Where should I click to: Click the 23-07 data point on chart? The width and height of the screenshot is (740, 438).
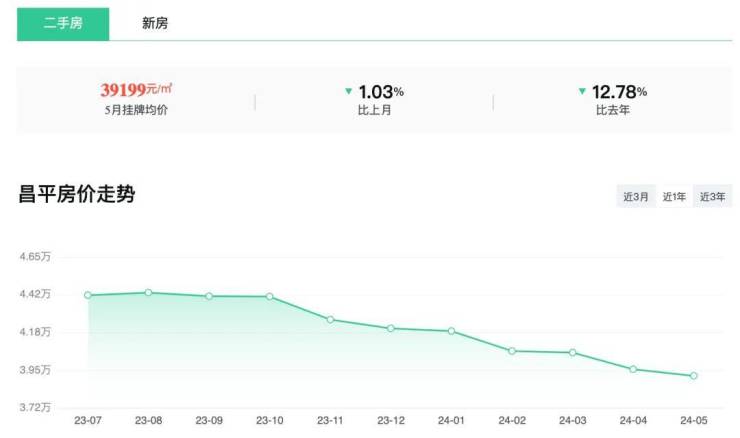[x=88, y=295]
